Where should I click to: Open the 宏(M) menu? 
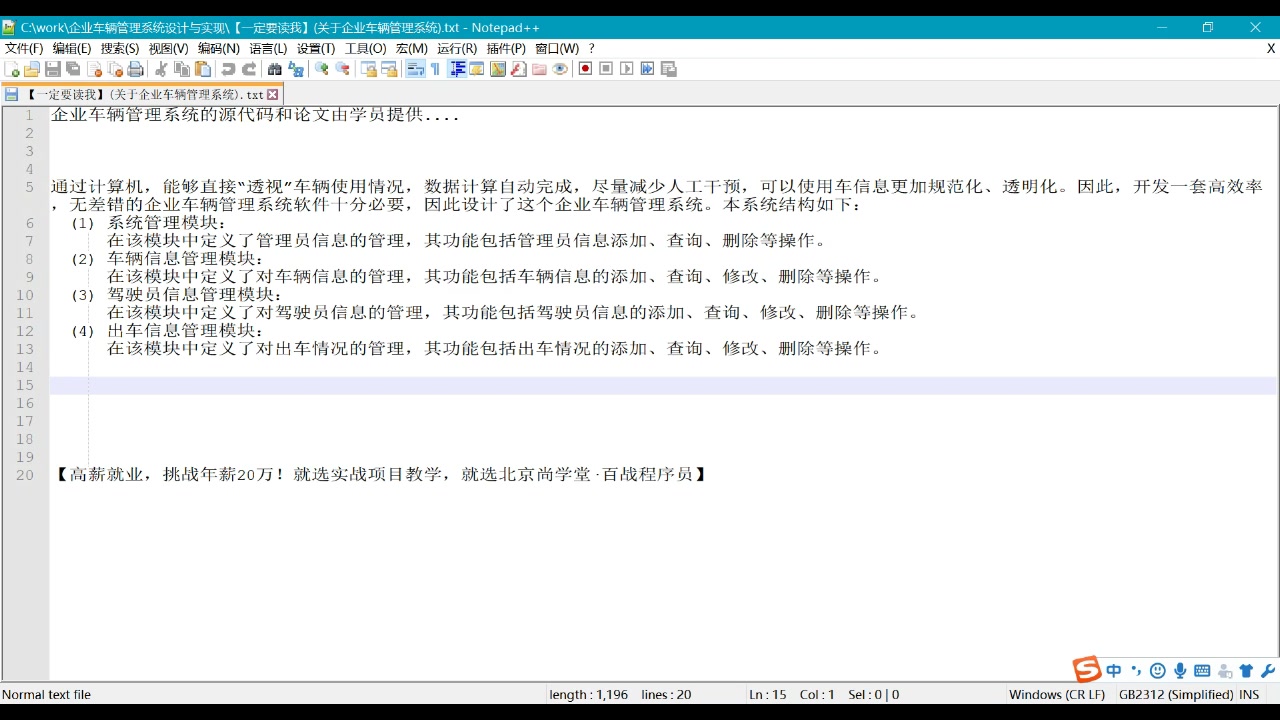coord(411,48)
